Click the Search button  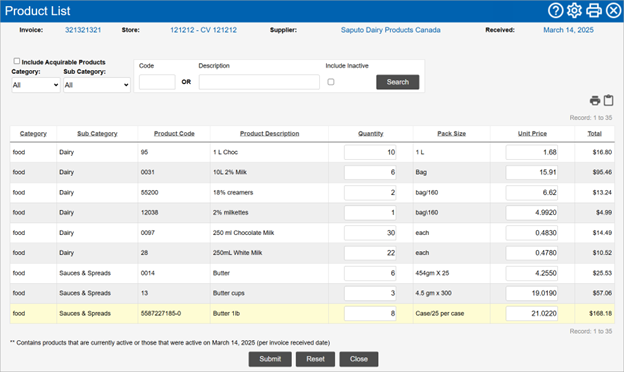398,82
